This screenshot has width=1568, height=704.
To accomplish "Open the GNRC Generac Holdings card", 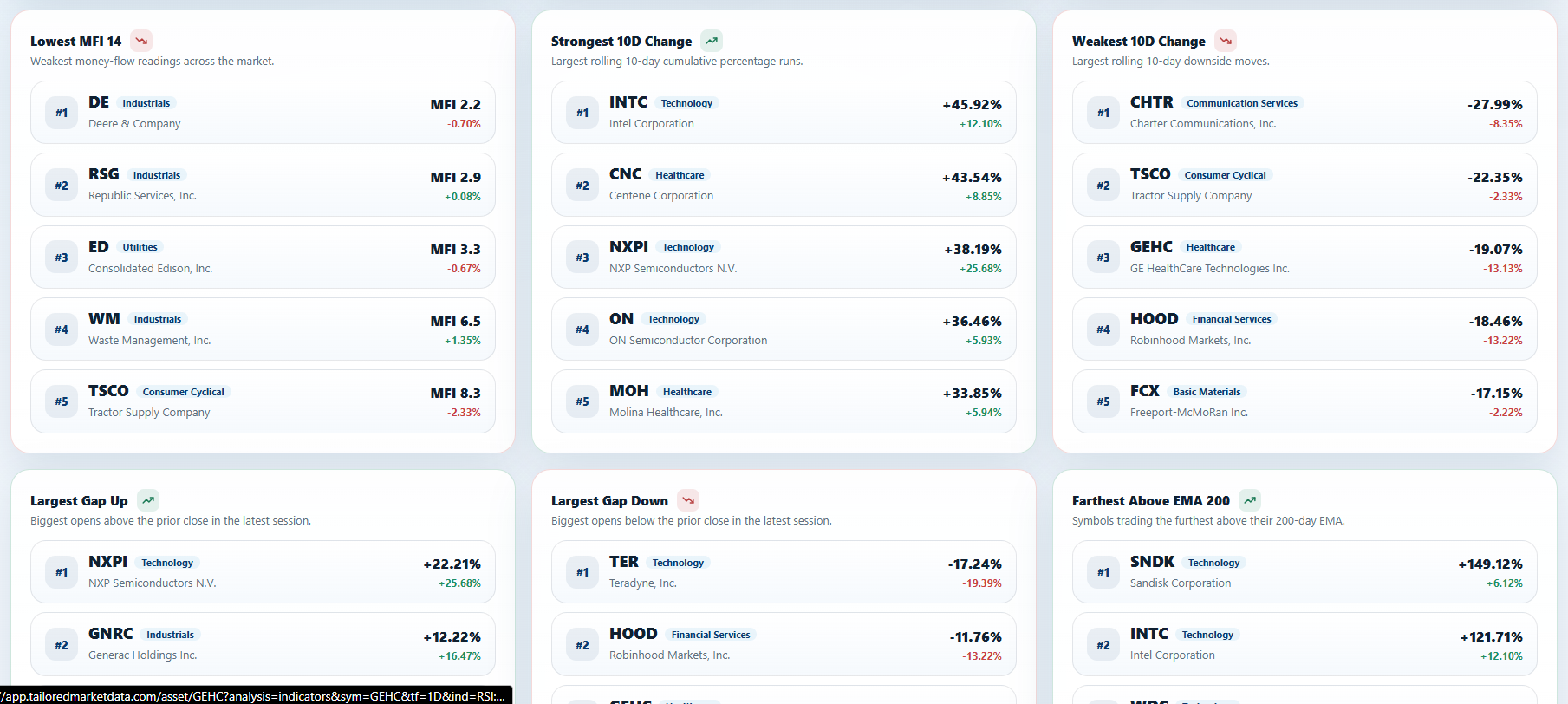I will (263, 644).
